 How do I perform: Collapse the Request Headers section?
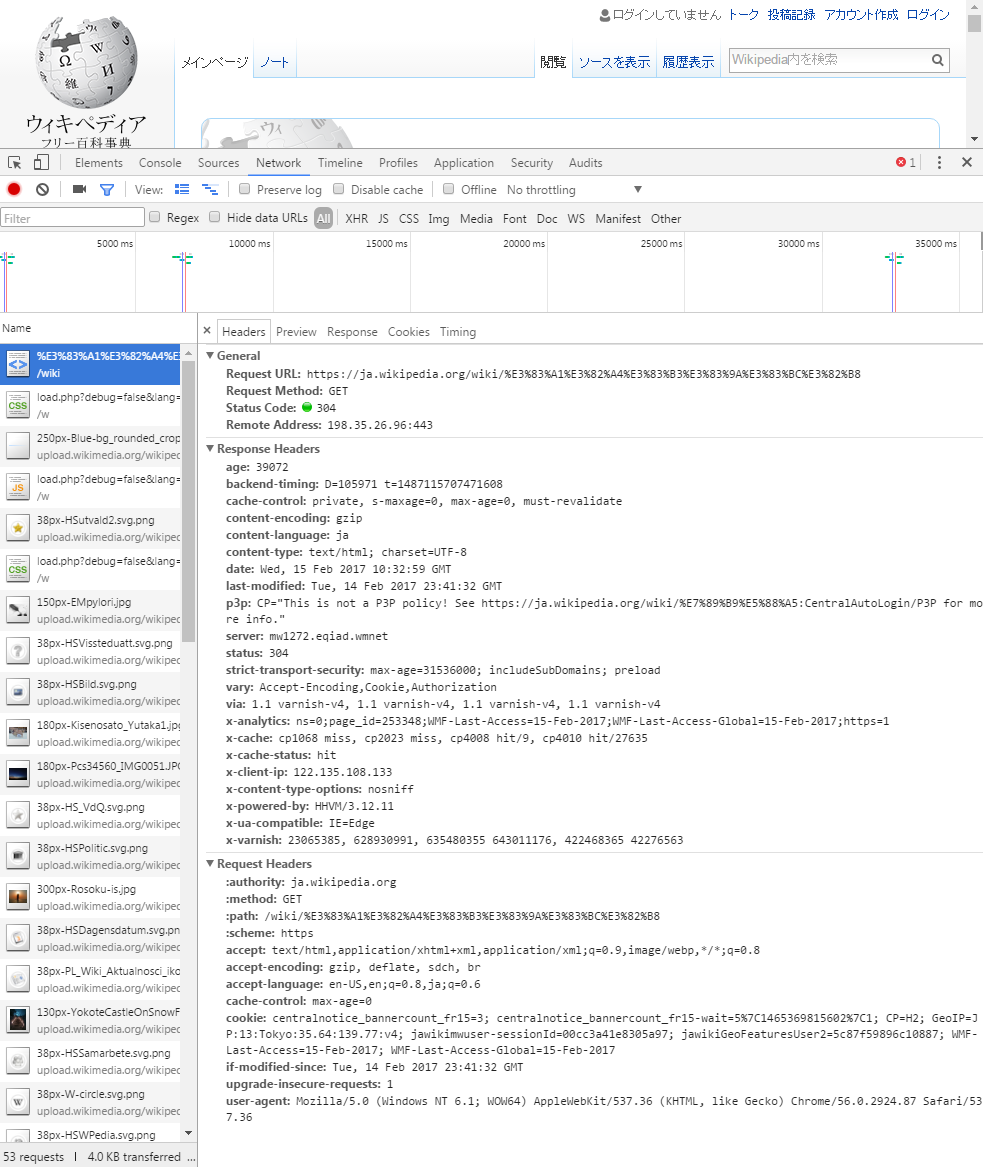tap(210, 863)
